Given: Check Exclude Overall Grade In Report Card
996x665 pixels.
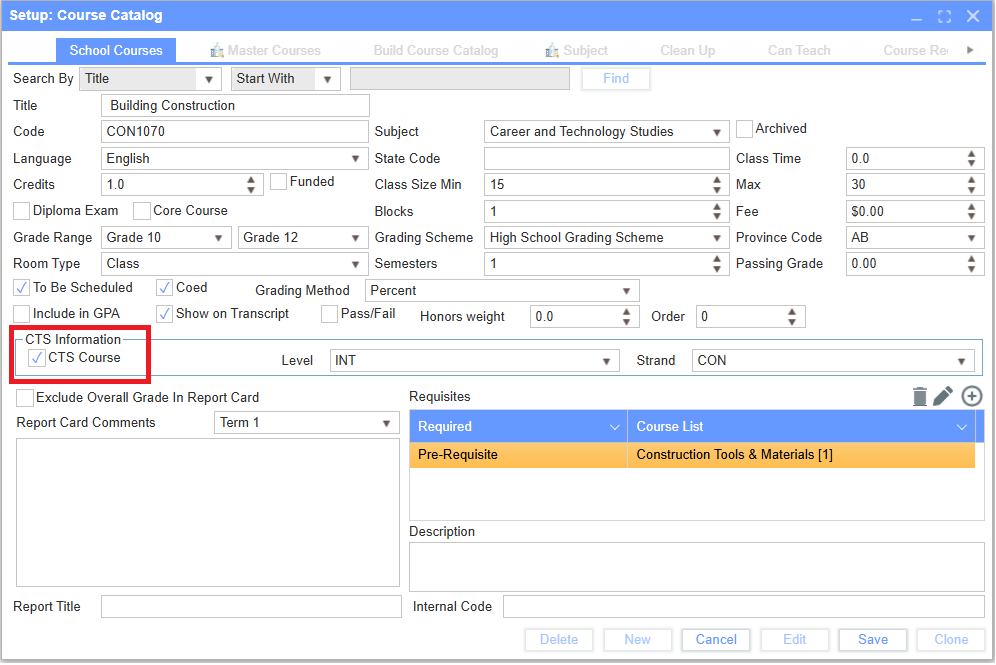Looking at the screenshot, I should tap(25, 398).
